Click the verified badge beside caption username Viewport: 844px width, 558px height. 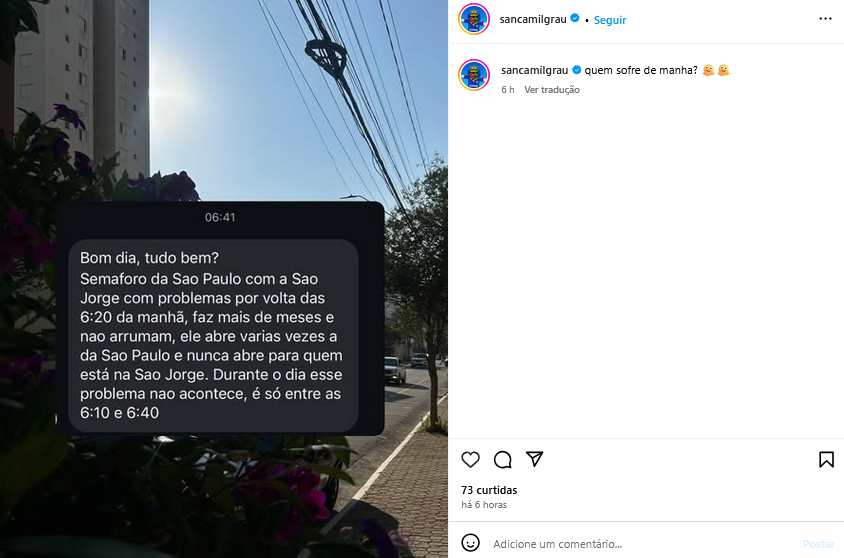[576, 69]
